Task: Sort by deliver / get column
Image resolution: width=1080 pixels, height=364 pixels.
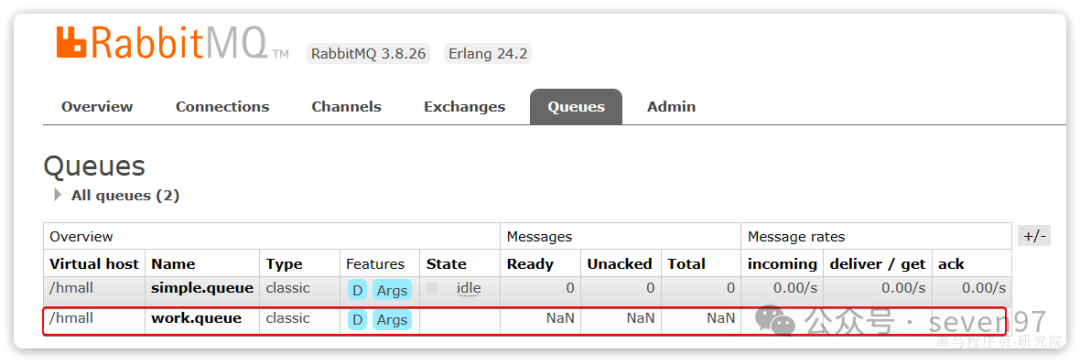Action: 878,264
